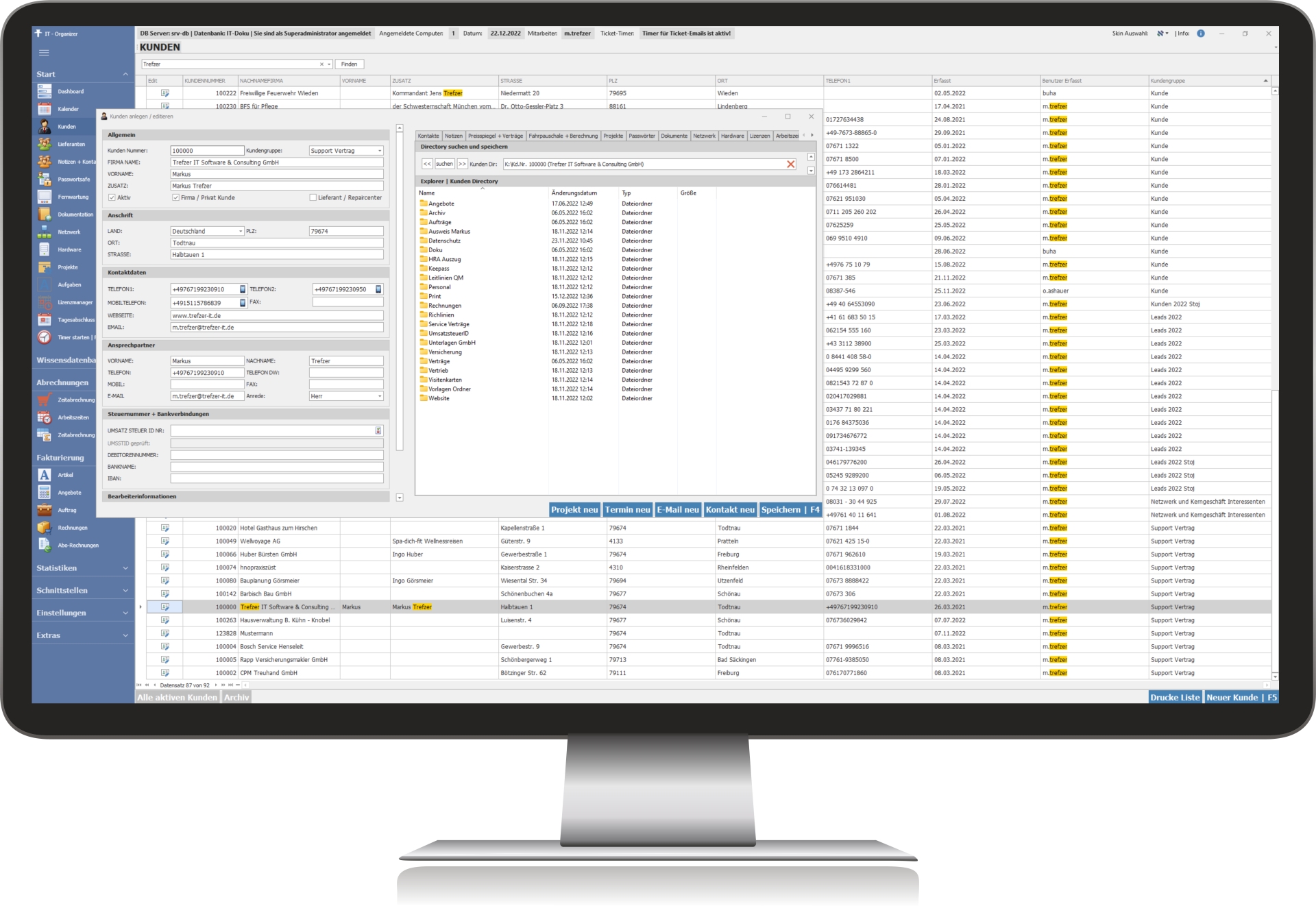Click the Hardware sidebar icon
Viewport: 1316px width, 906px height.
45,249
